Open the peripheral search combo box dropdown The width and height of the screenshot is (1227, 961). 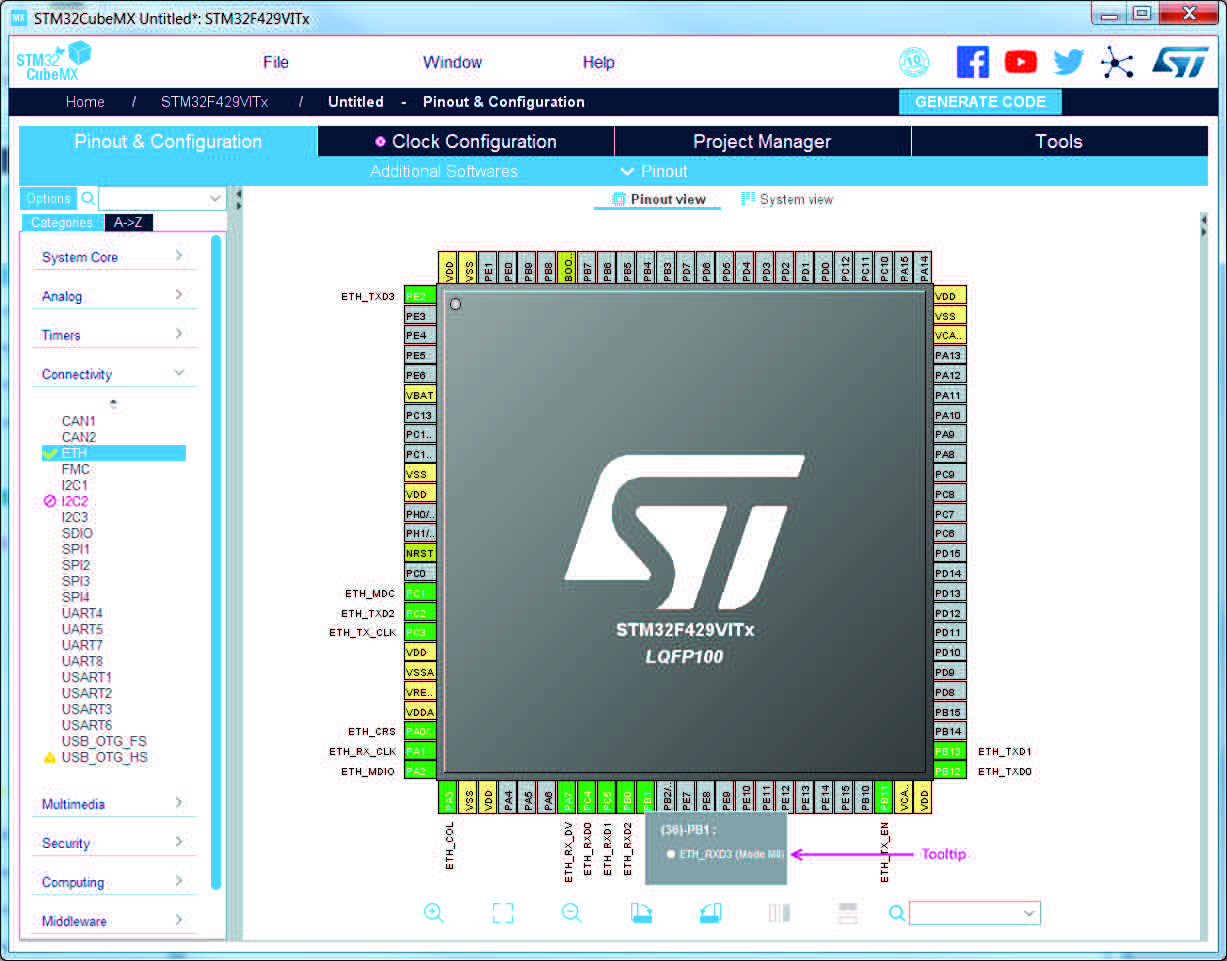point(215,198)
